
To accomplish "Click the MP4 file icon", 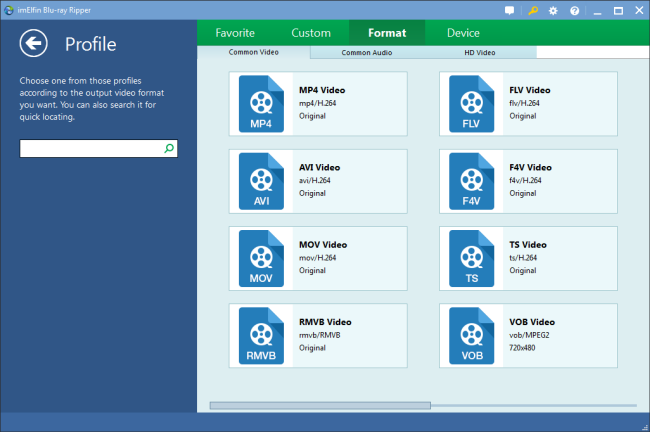I will click(x=261, y=104).
